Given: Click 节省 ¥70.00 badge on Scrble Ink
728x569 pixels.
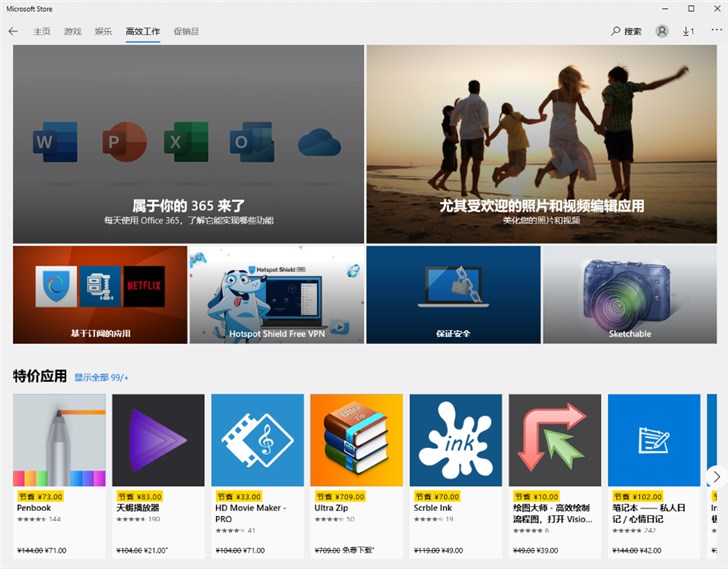Looking at the screenshot, I should [437, 497].
